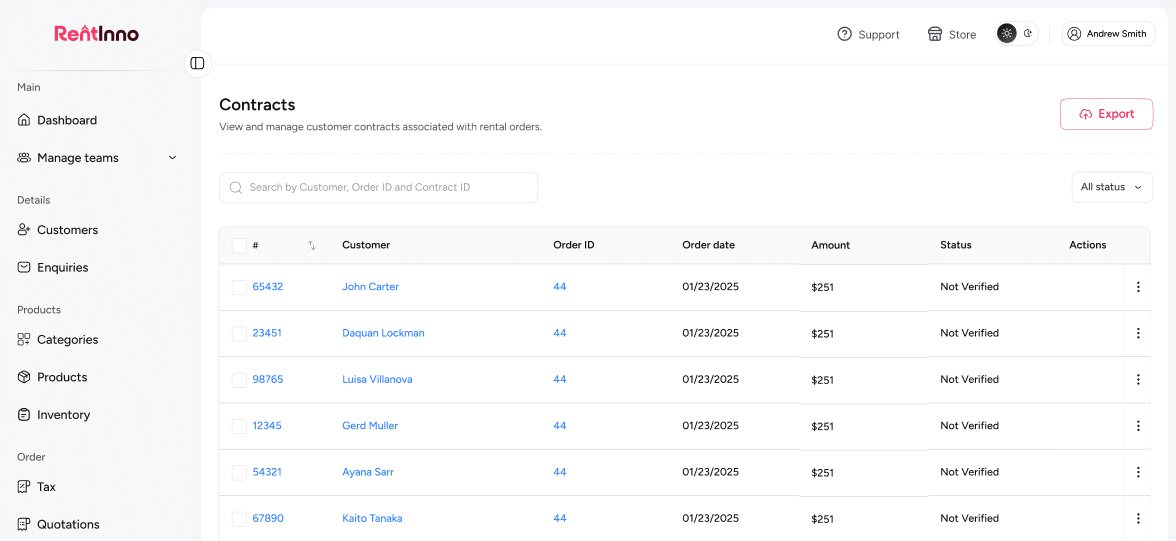Collapse the sidebar with the panel icon
This screenshot has height=541, width=1176.
coord(197,63)
